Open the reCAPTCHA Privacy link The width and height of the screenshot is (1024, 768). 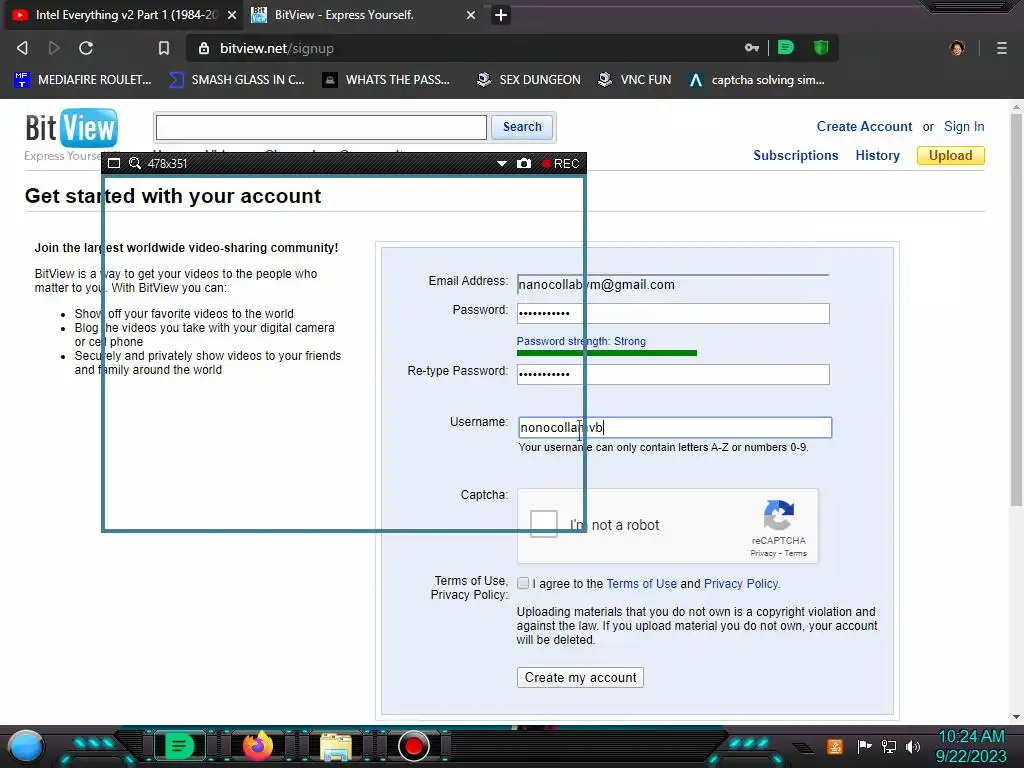(x=763, y=553)
